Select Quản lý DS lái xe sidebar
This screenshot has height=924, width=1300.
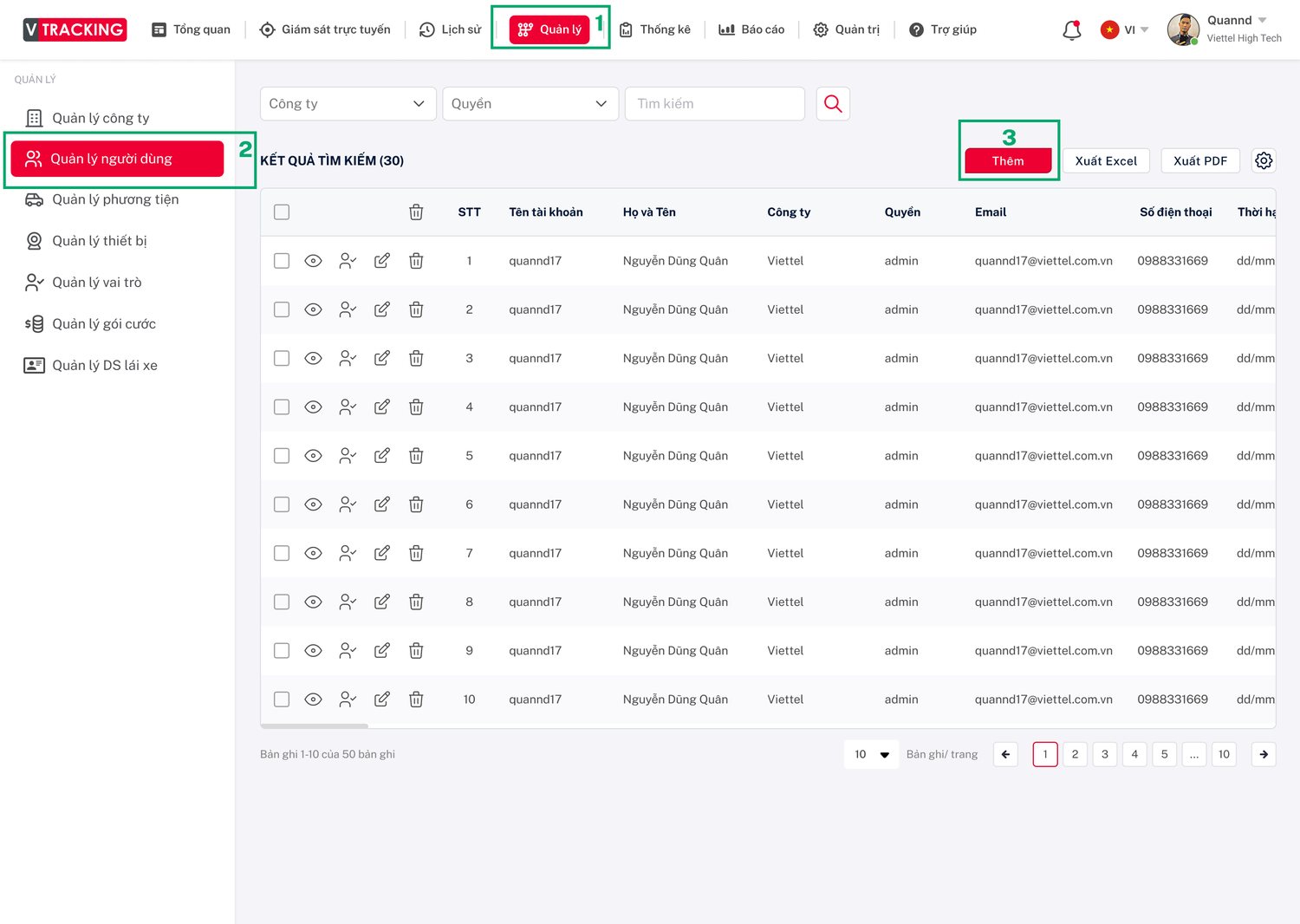tap(91, 366)
